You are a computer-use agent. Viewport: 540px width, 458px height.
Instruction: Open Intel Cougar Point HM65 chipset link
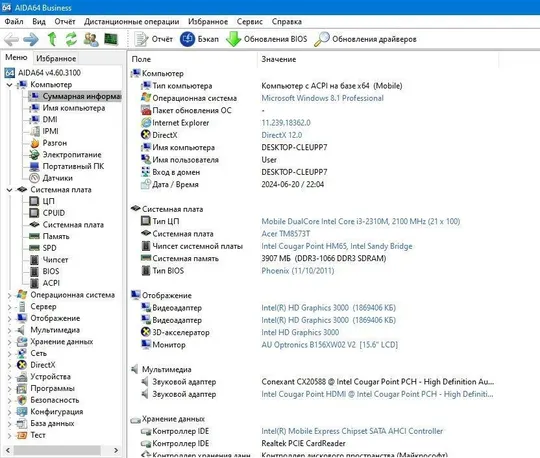336,246
